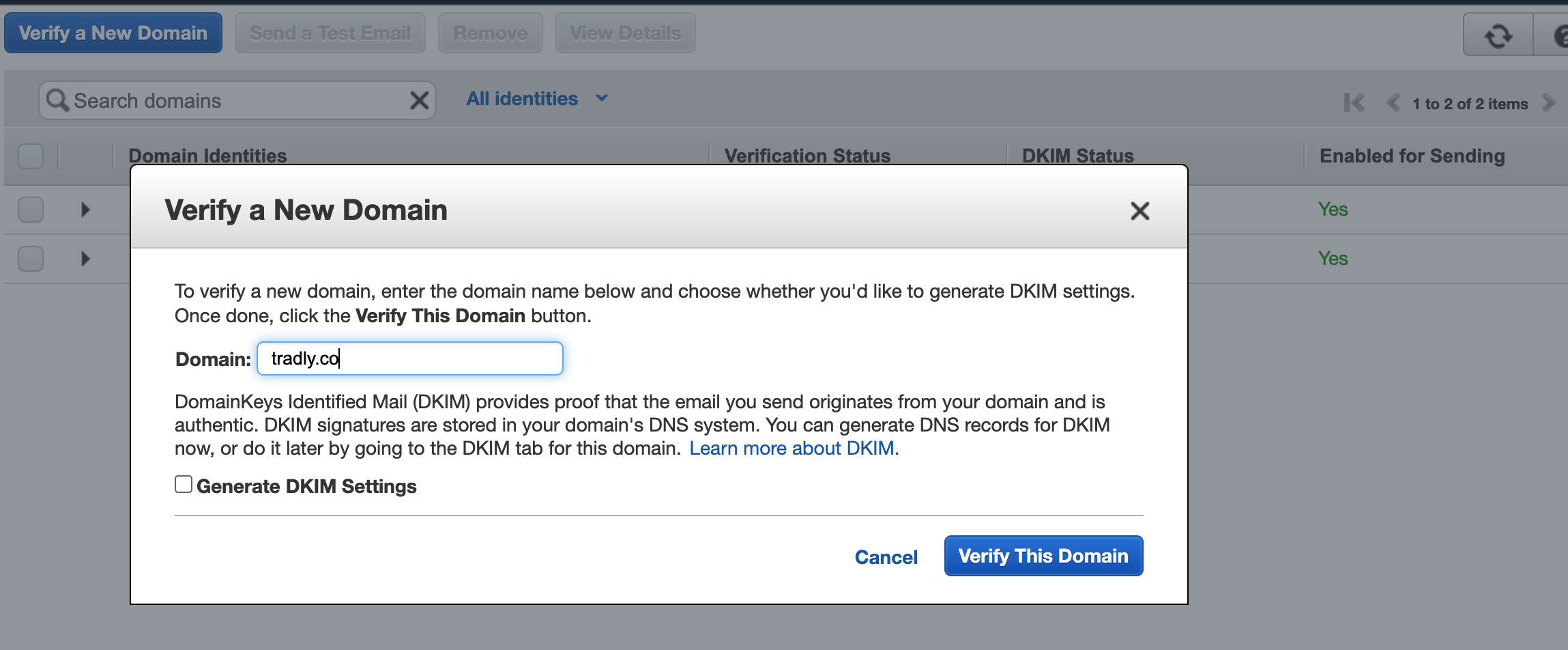
Task: Clear the search domains field
Action: (x=419, y=101)
